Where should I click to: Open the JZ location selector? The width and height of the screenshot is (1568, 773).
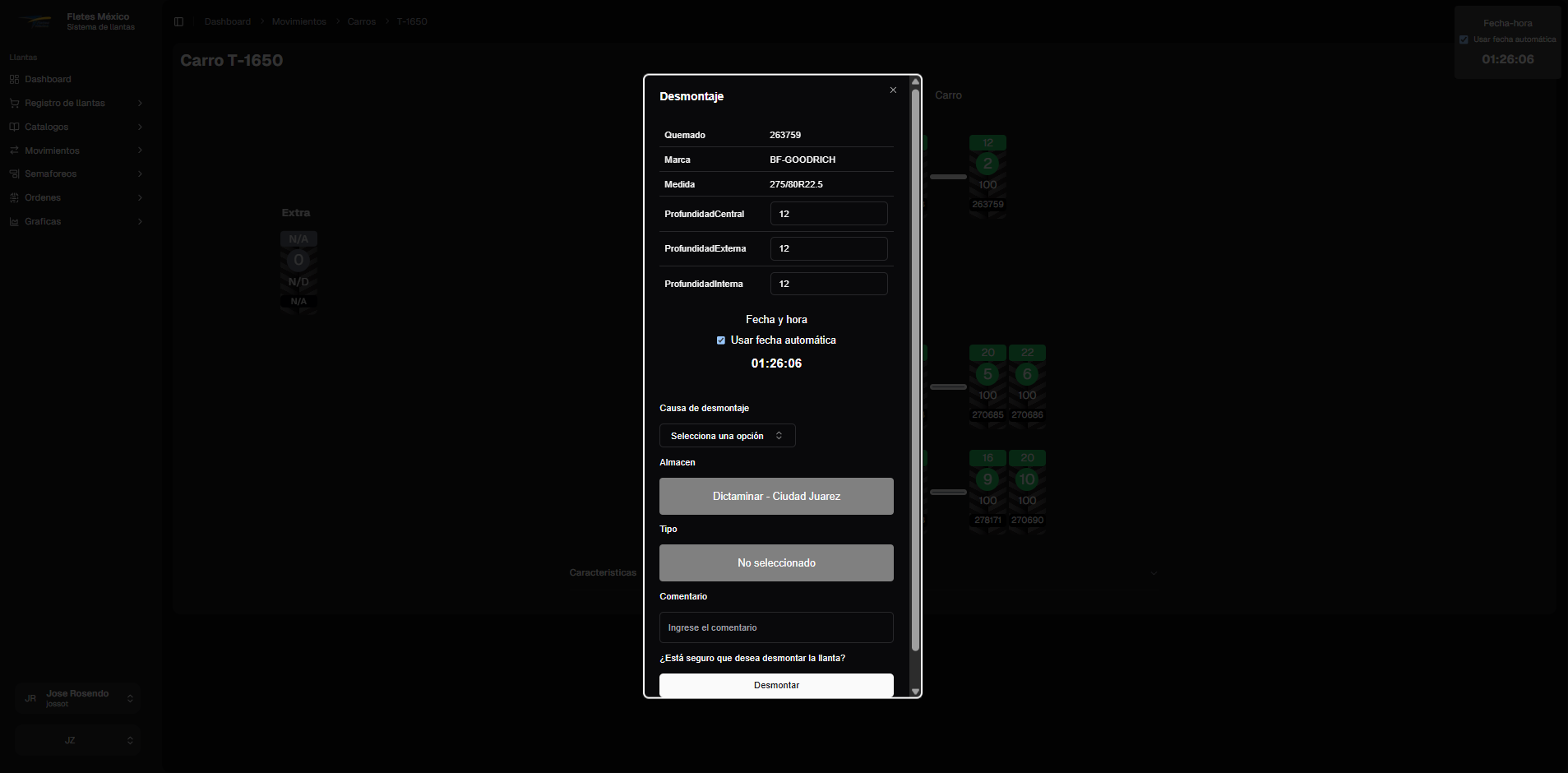(77, 741)
